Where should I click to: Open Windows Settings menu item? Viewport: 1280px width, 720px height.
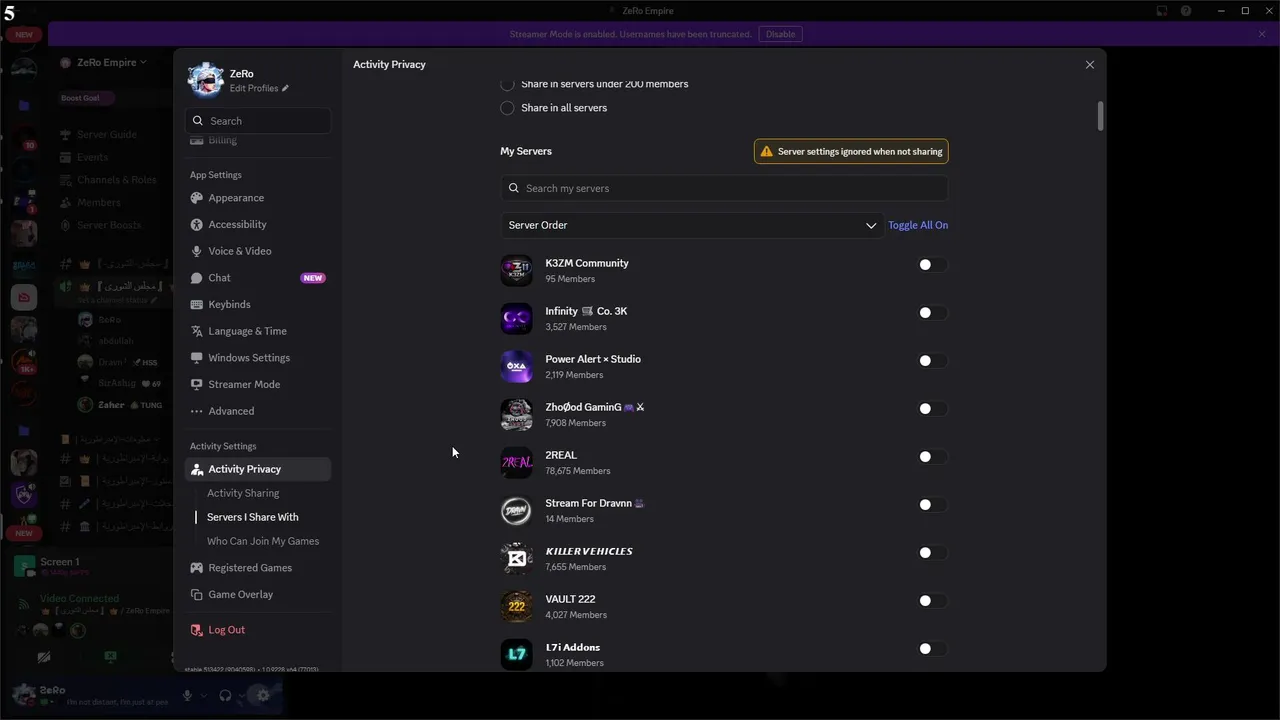tap(249, 358)
